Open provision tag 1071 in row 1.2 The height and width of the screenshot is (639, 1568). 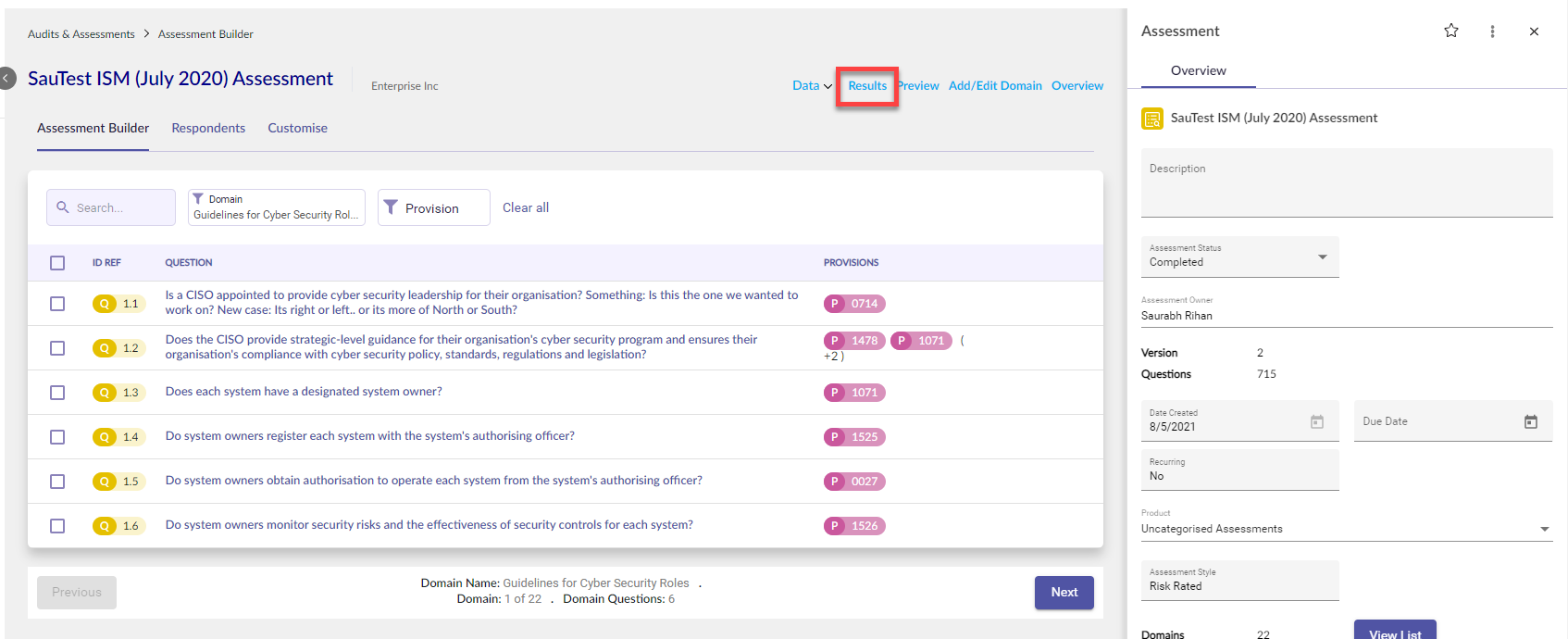click(x=921, y=341)
